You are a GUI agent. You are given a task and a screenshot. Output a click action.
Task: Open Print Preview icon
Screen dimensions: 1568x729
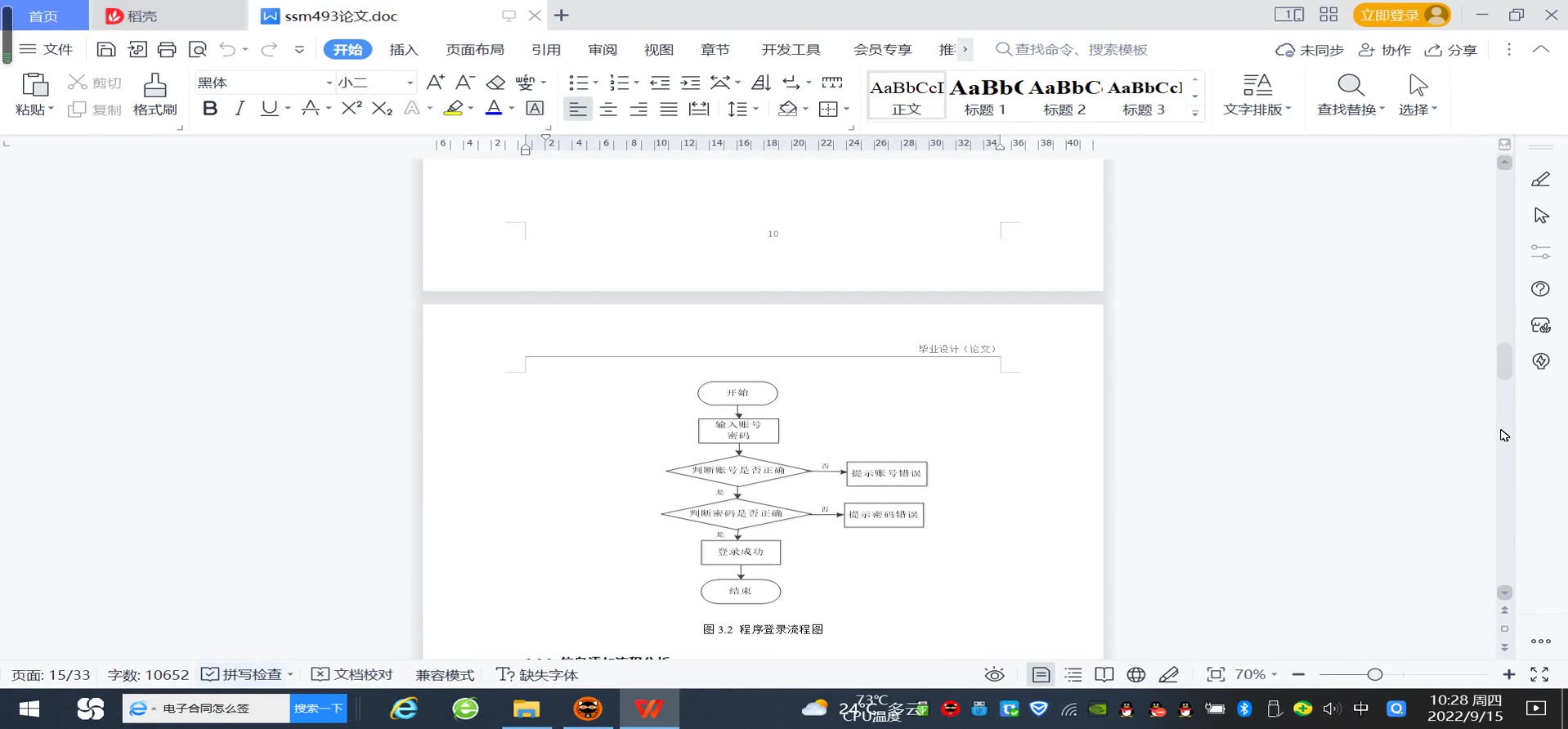[197, 50]
